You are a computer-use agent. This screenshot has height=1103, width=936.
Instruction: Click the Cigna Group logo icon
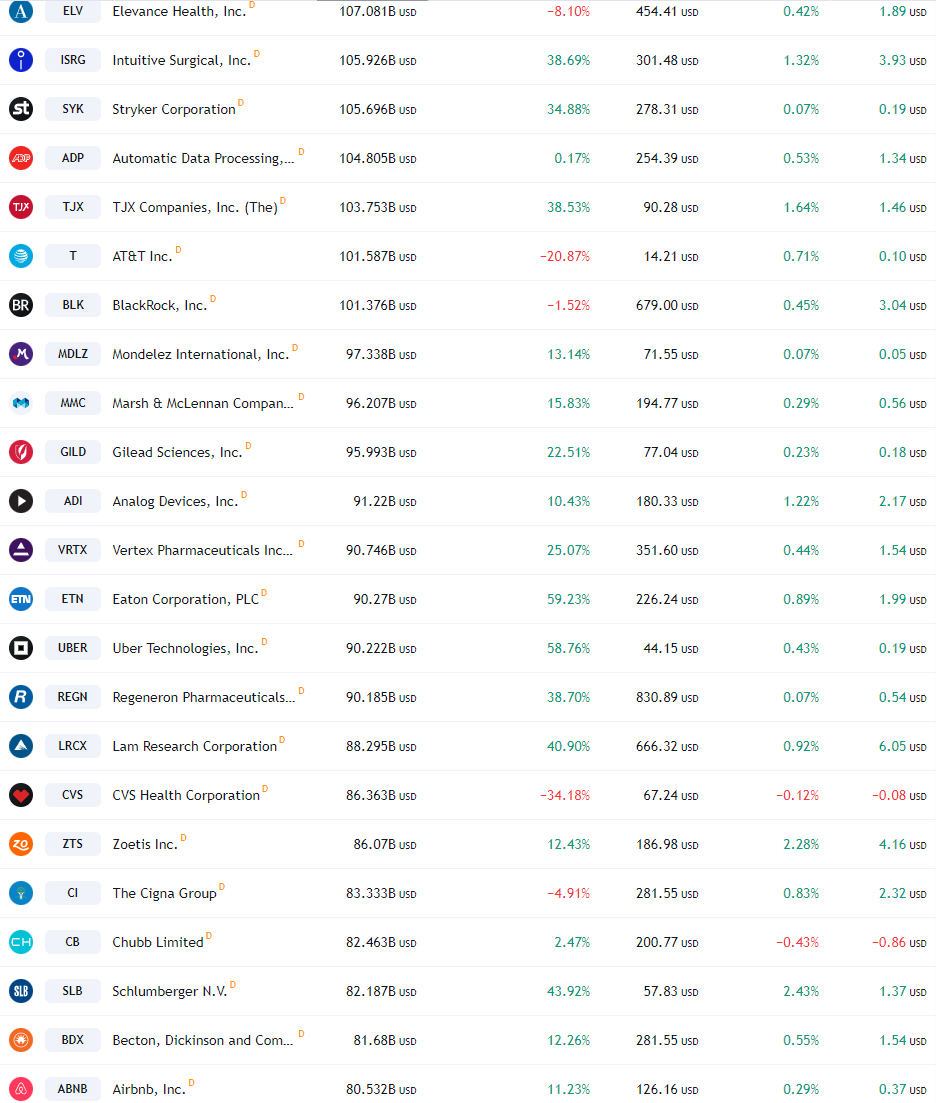coord(21,893)
